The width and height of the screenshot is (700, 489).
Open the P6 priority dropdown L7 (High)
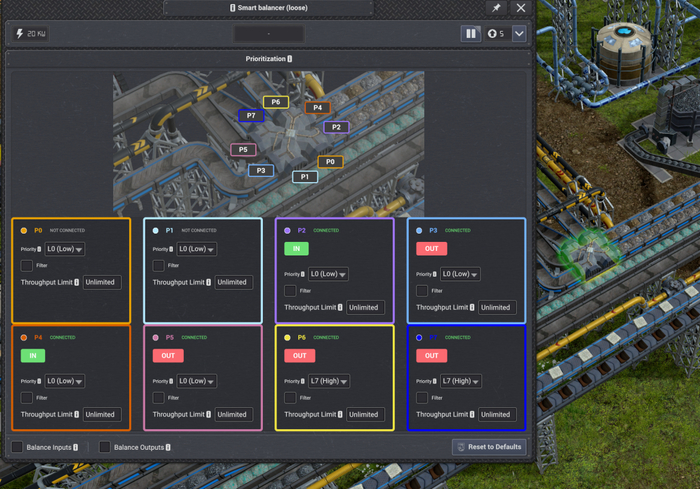click(x=328, y=381)
